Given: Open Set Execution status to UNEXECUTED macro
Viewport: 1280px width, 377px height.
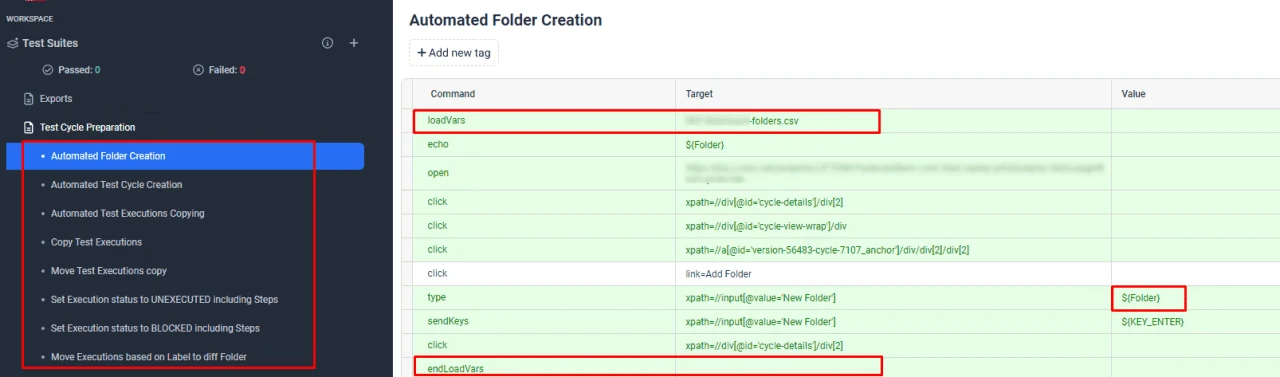Looking at the screenshot, I should pyautogui.click(x=165, y=299).
